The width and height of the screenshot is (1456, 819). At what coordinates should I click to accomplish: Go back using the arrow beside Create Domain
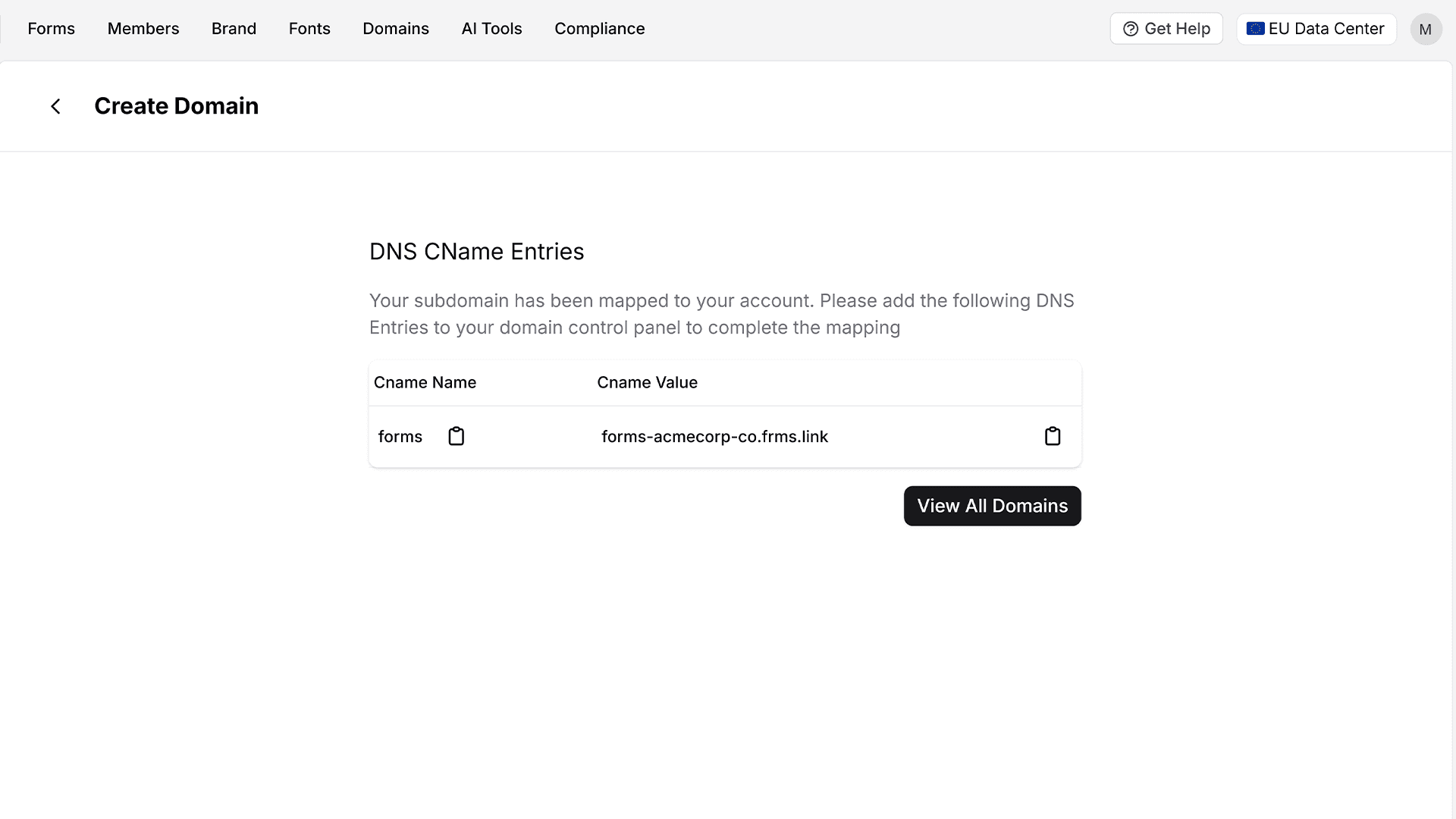55,106
